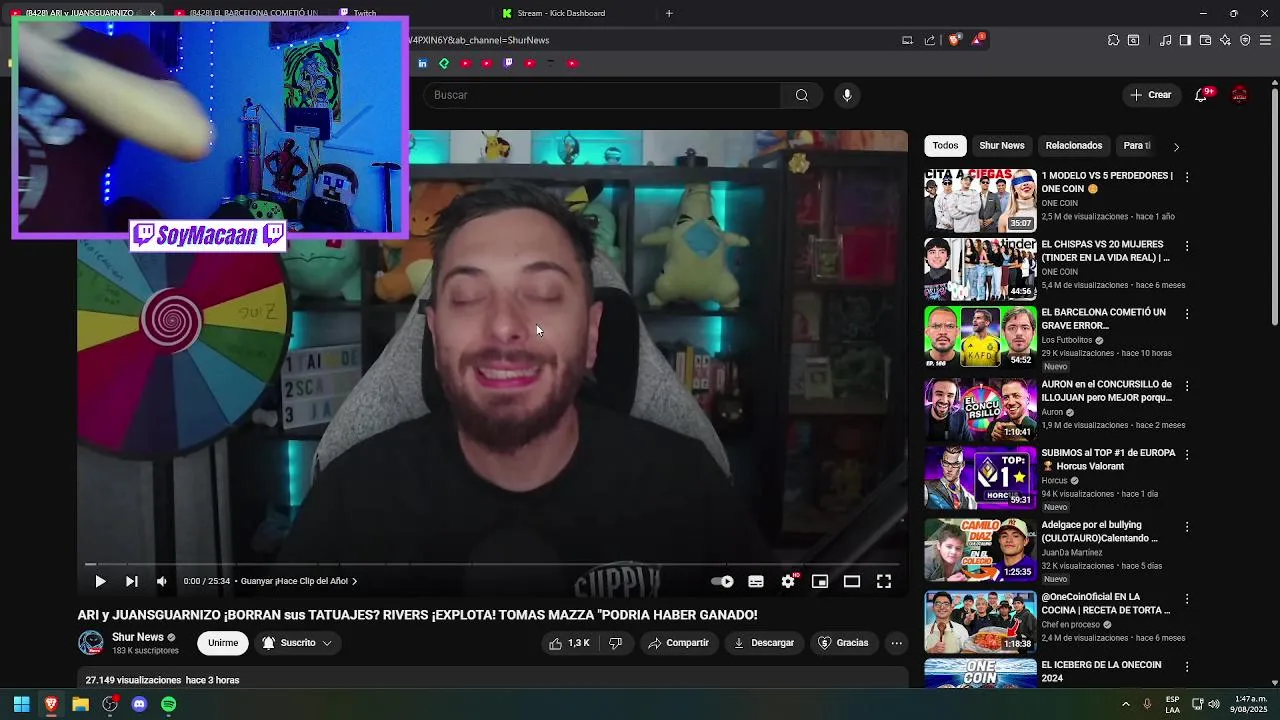The height and width of the screenshot is (720, 1280).
Task: Select the Todos filter chip
Action: [945, 146]
